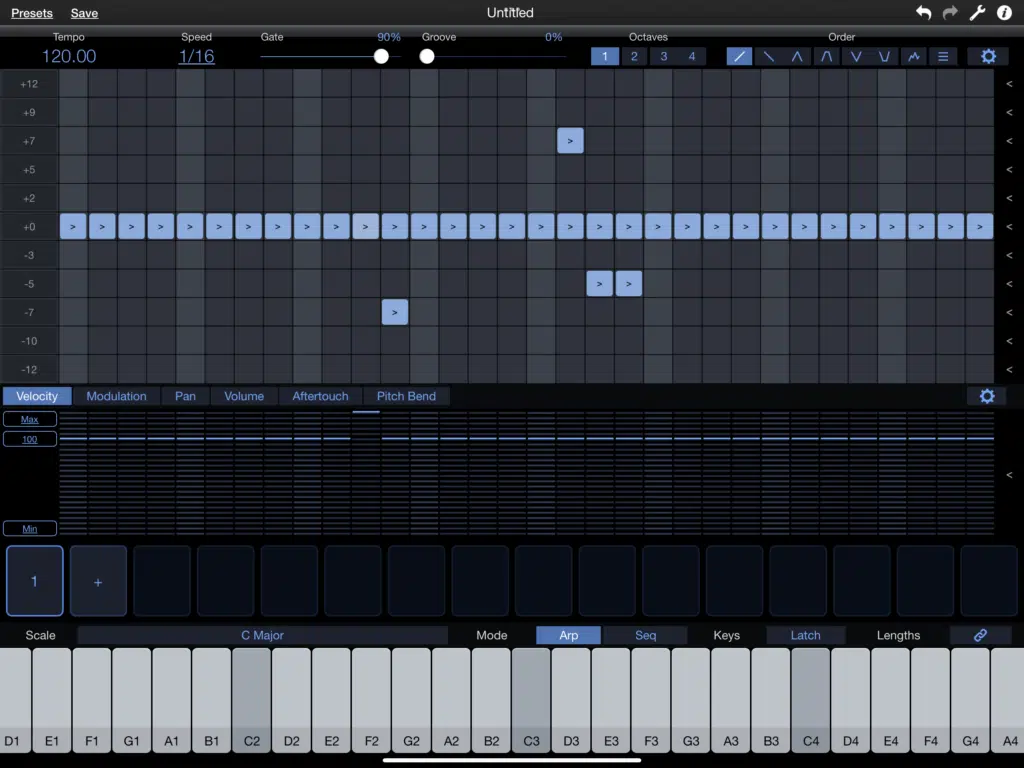Switch to the Pitch Bend tab

coord(406,396)
